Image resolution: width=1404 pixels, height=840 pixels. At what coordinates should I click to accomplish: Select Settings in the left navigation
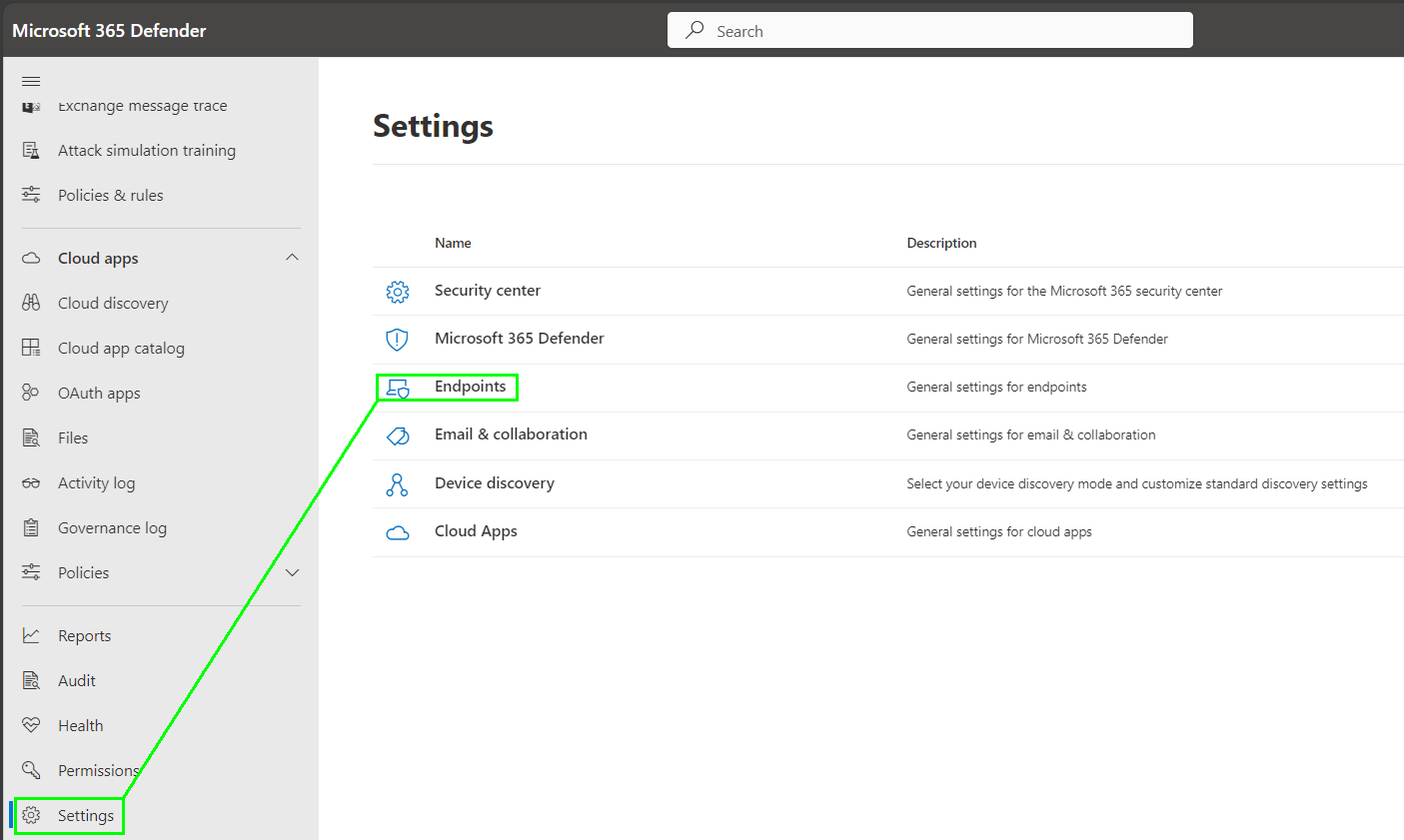[85, 816]
